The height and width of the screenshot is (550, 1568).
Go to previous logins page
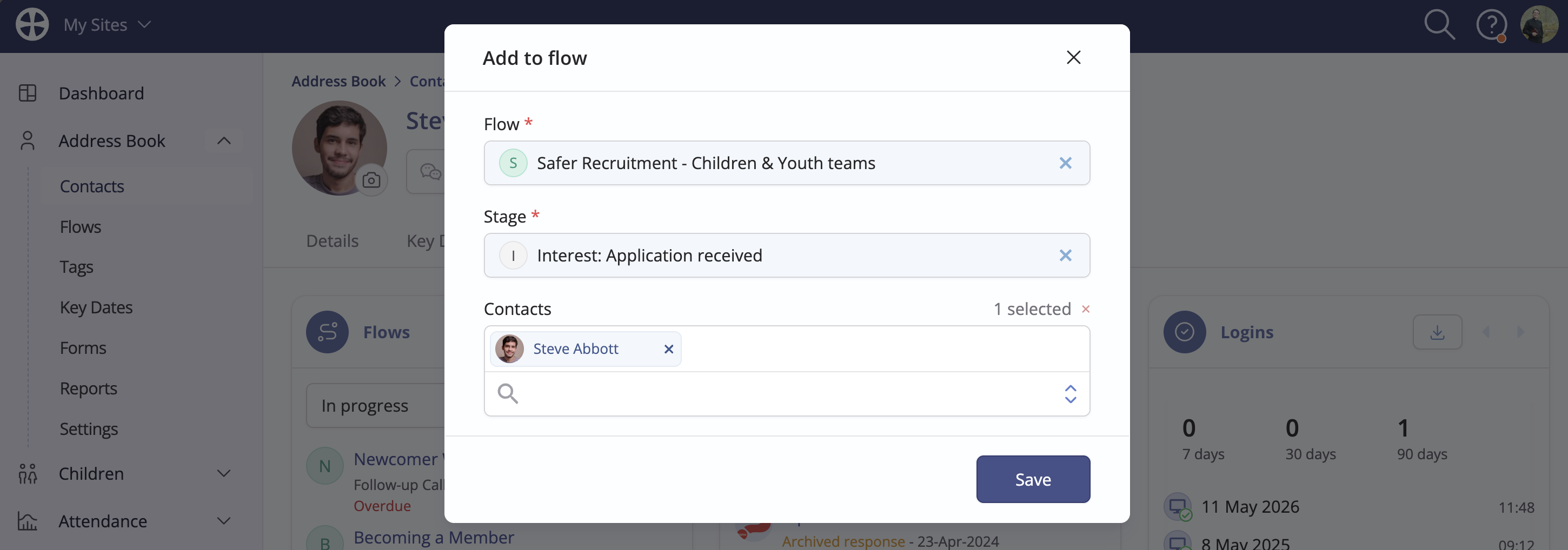(1486, 332)
